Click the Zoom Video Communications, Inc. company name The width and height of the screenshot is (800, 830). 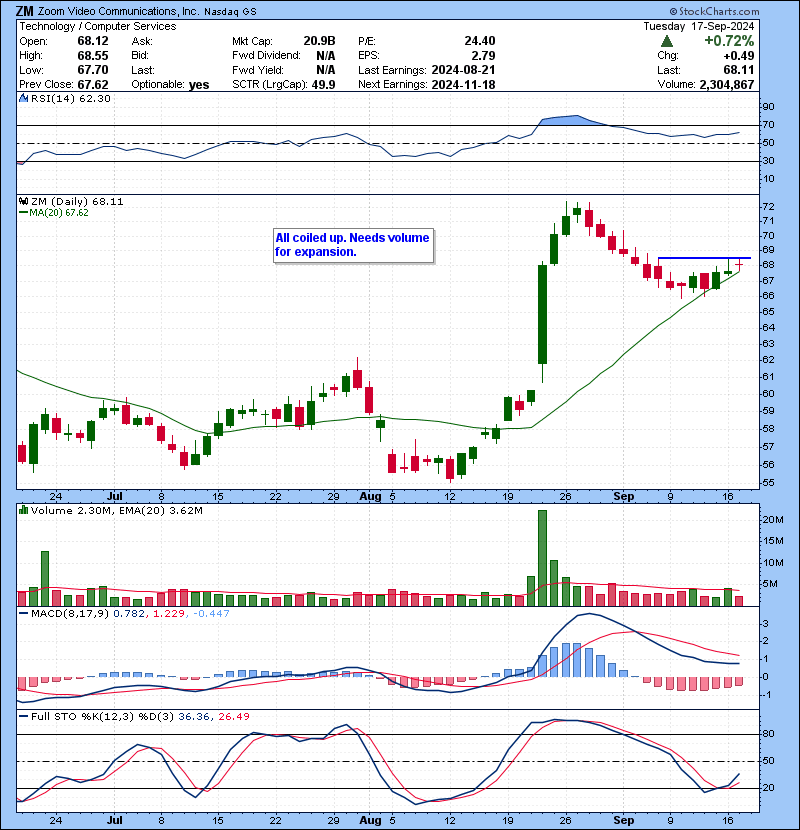point(119,11)
